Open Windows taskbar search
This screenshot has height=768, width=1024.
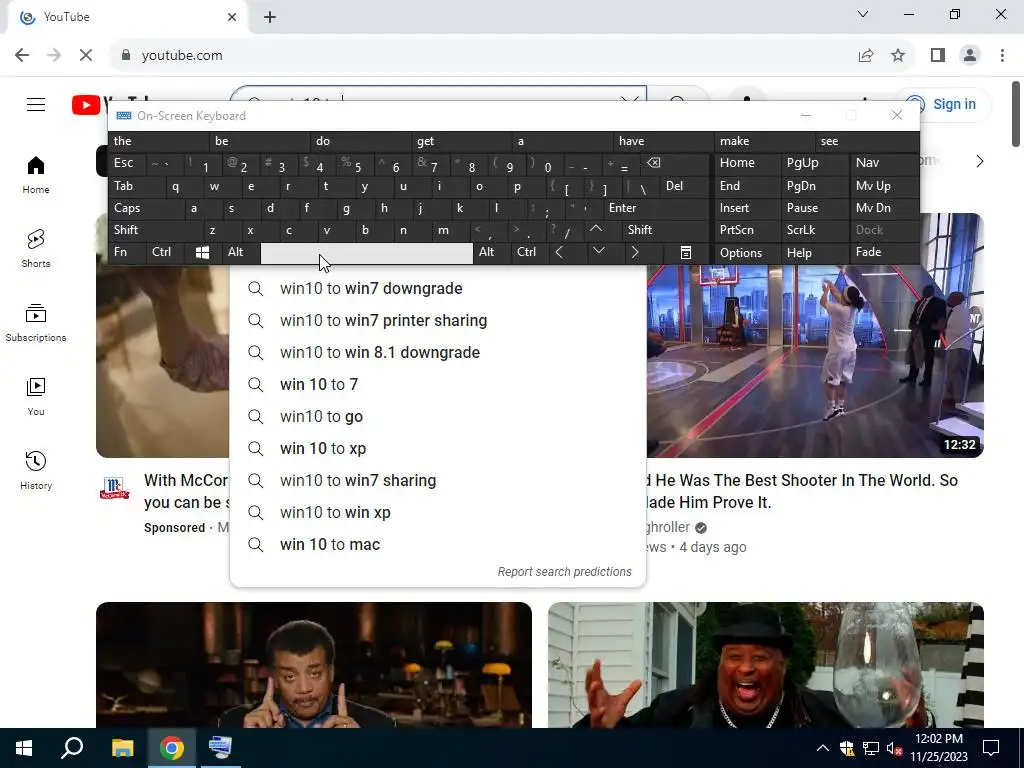coord(72,748)
